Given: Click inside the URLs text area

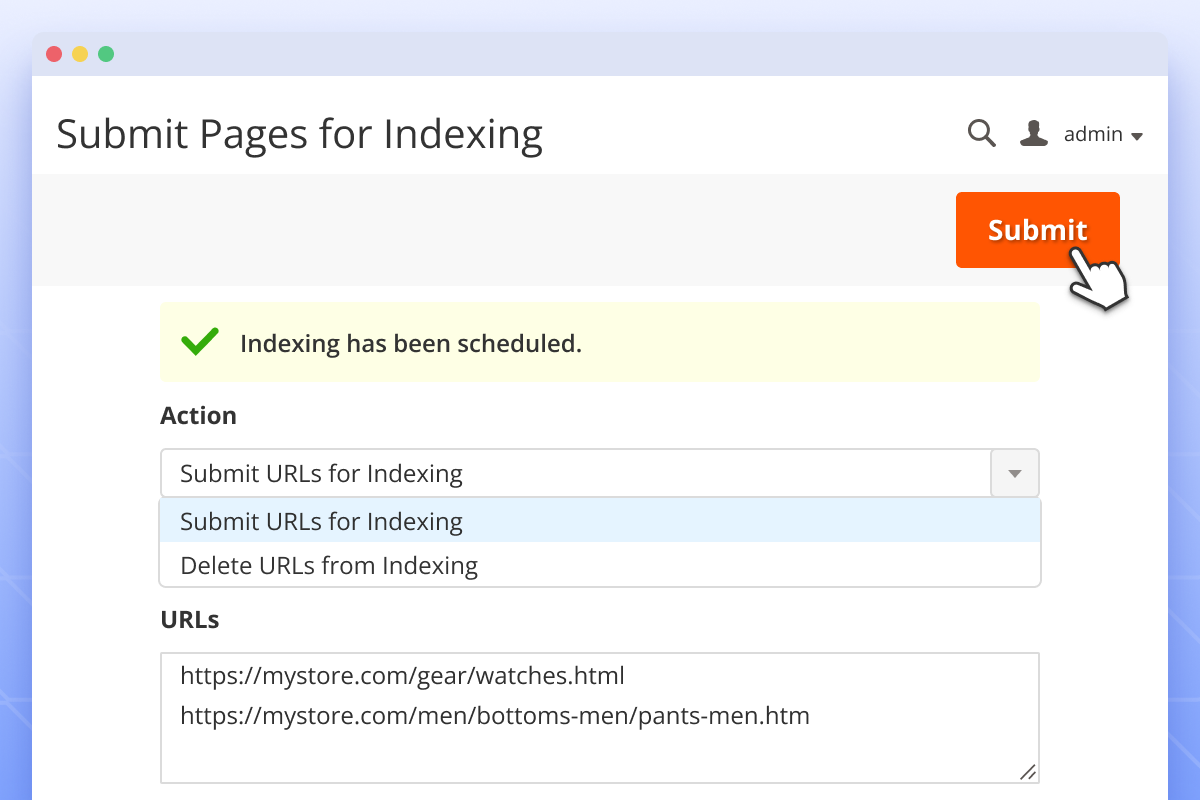Looking at the screenshot, I should point(600,718).
